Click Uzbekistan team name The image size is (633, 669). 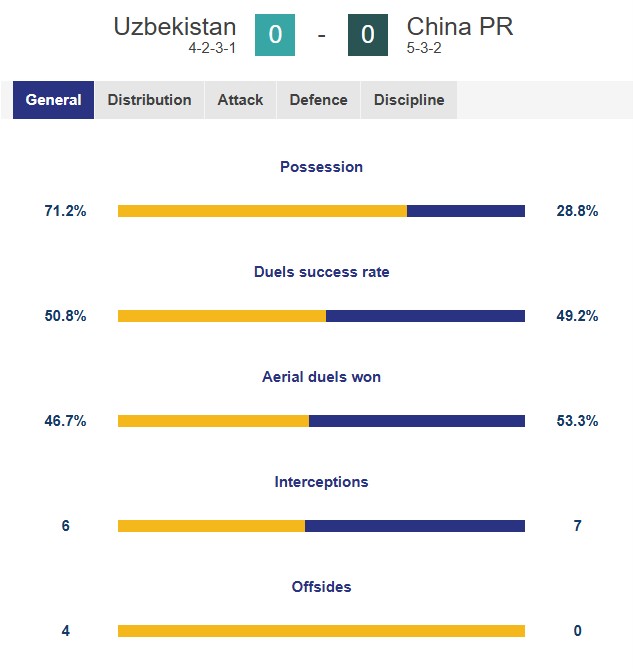pyautogui.click(x=175, y=26)
